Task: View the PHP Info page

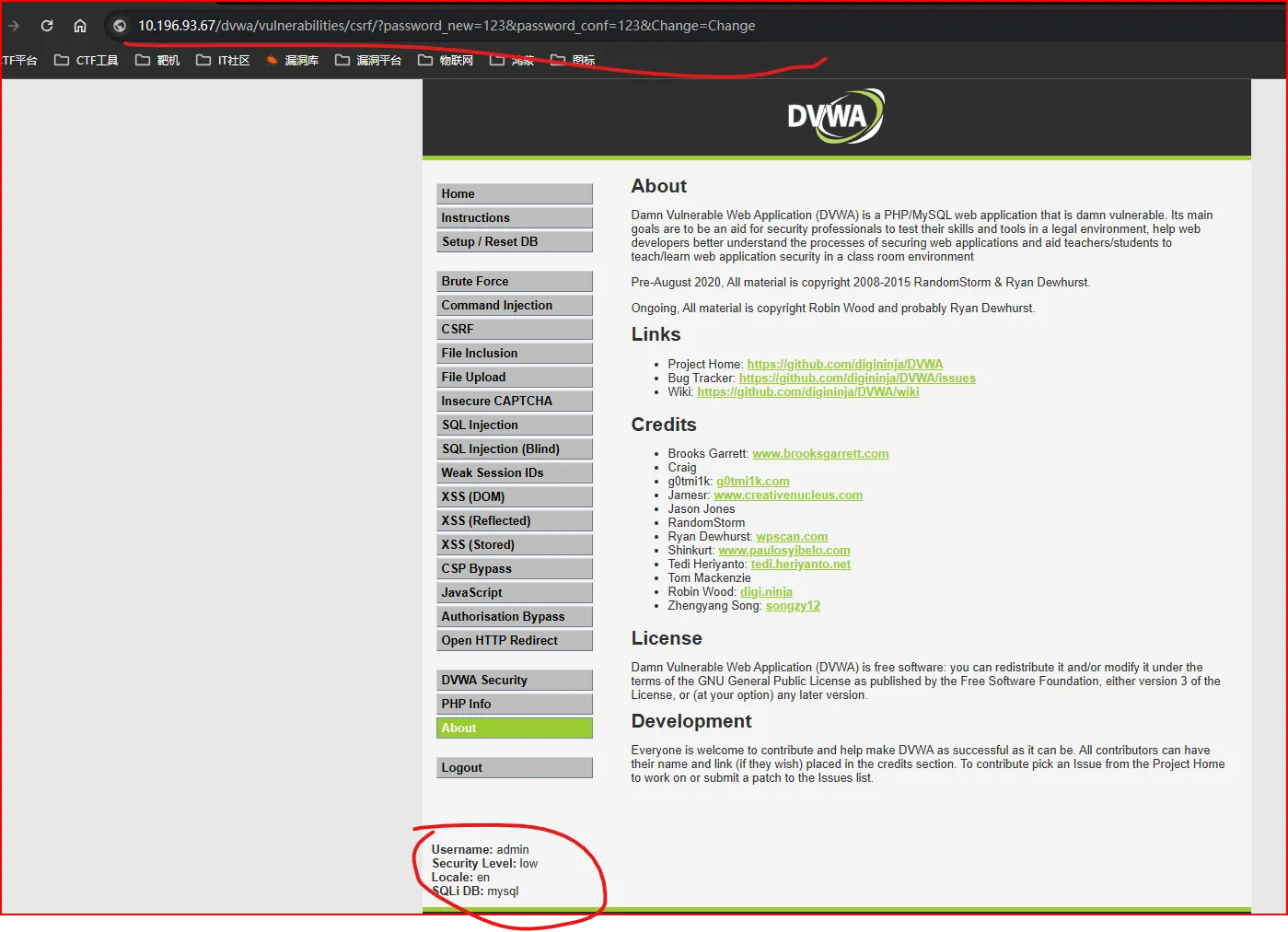Action: click(514, 704)
